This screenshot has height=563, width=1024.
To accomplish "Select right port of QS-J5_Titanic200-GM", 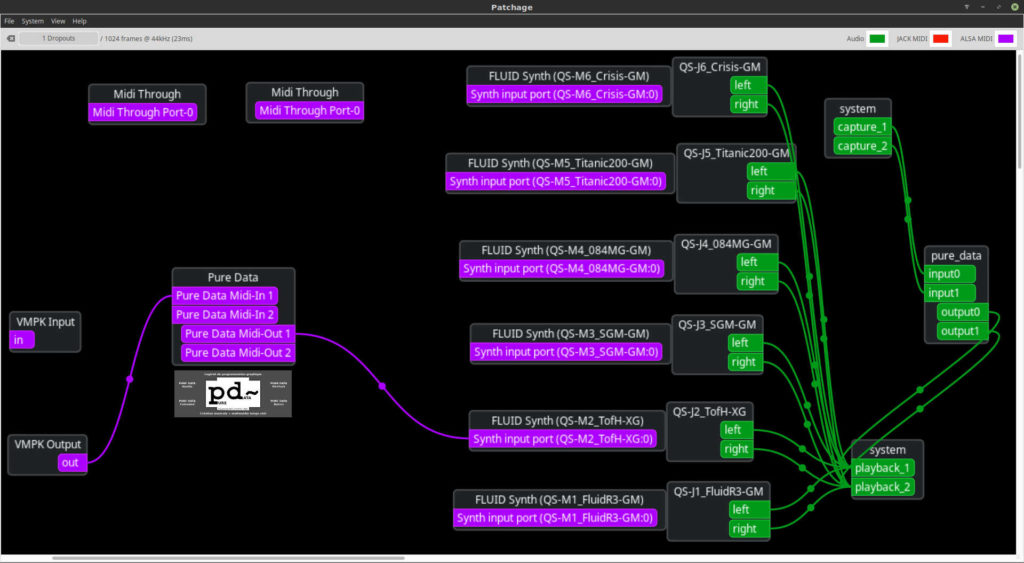I will pos(771,190).
